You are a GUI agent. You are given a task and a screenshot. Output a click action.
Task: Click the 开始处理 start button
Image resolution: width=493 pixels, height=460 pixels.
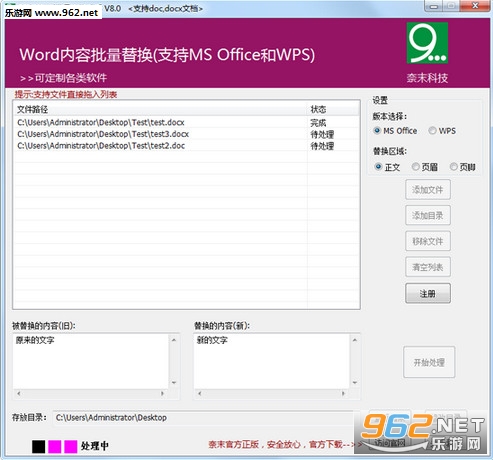pyautogui.click(x=429, y=362)
